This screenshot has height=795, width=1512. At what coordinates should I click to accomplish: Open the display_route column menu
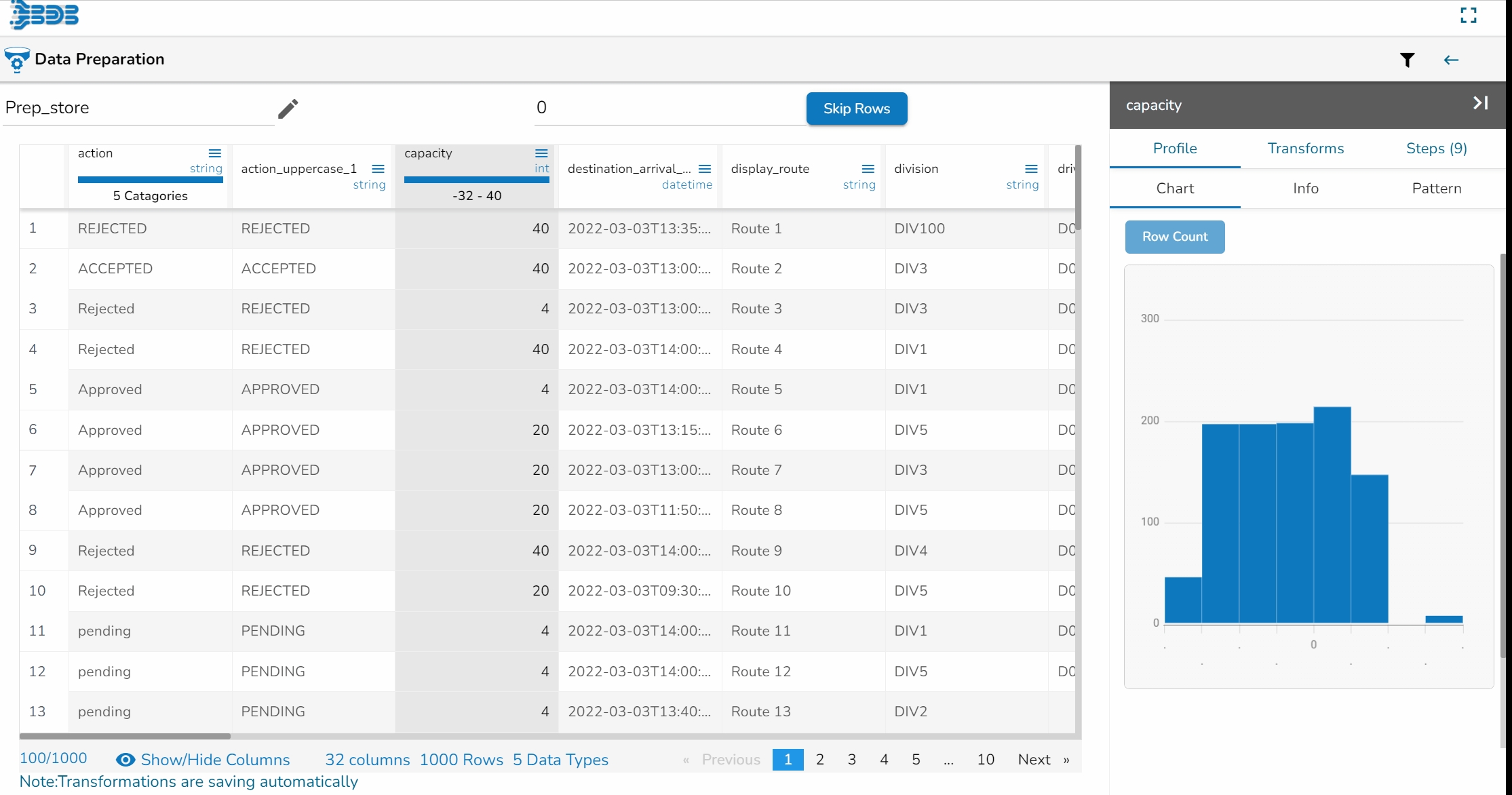pyautogui.click(x=868, y=169)
